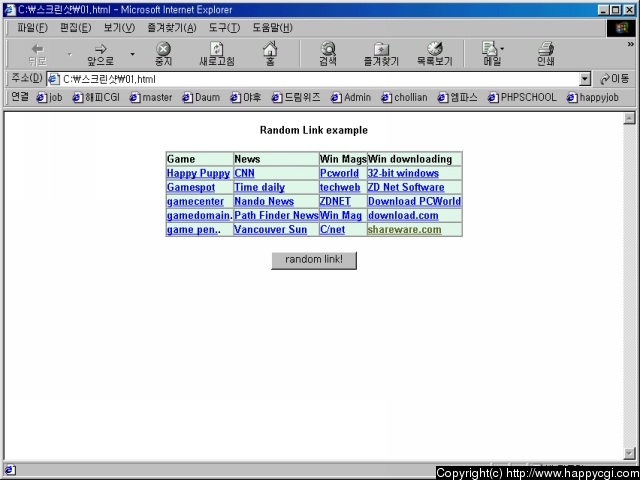Open the master links-bar shortcut
Image resolution: width=640 pixels, height=480 pixels.
[x=151, y=98]
